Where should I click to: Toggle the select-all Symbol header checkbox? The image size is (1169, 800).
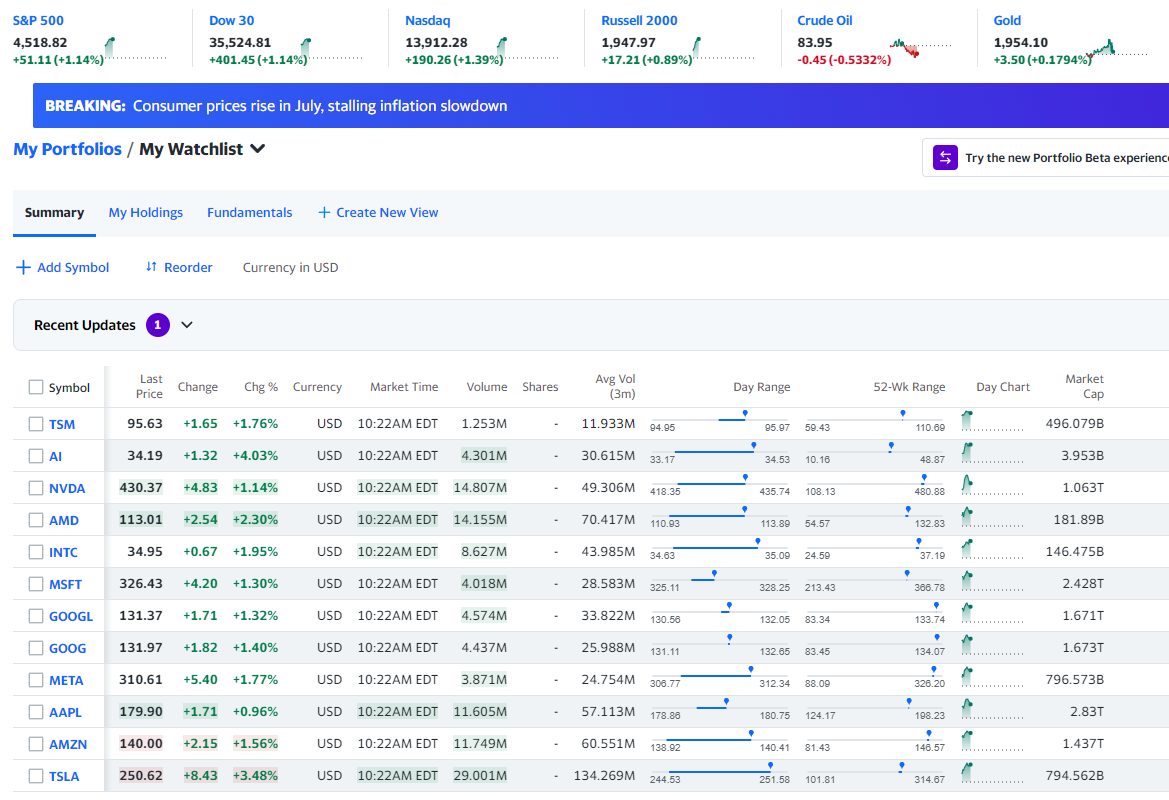(x=36, y=387)
